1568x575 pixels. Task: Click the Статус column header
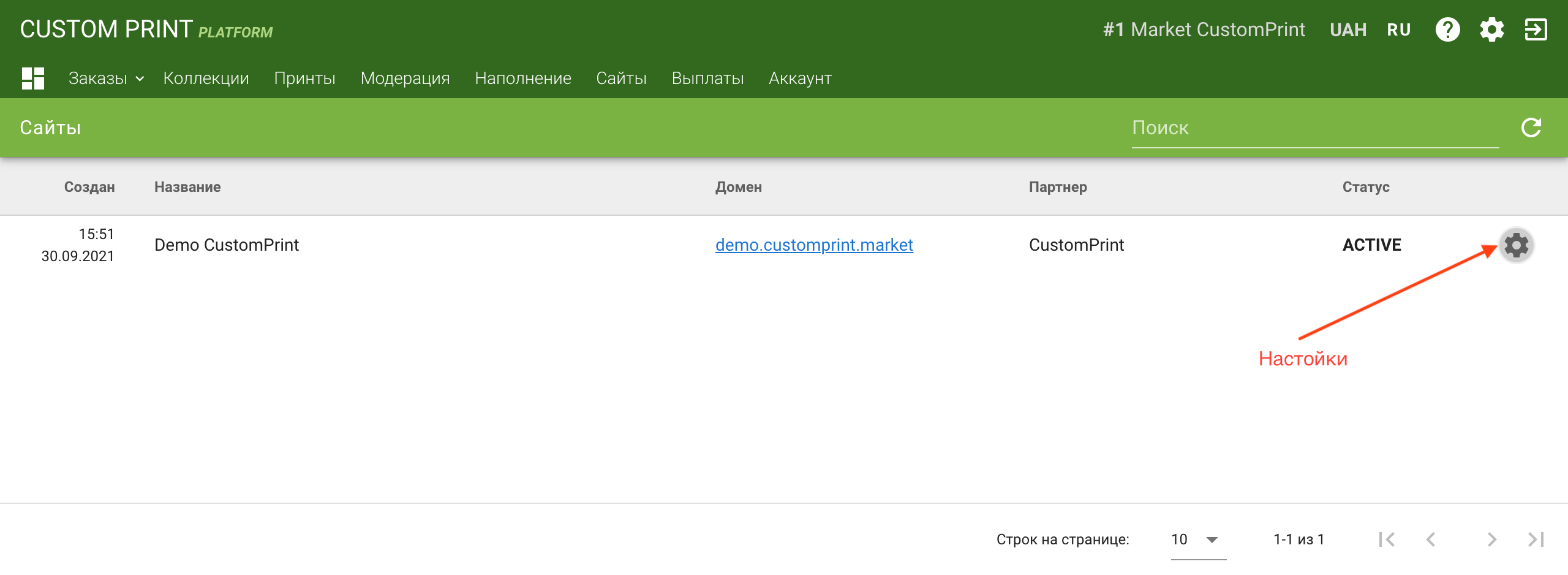click(1366, 187)
